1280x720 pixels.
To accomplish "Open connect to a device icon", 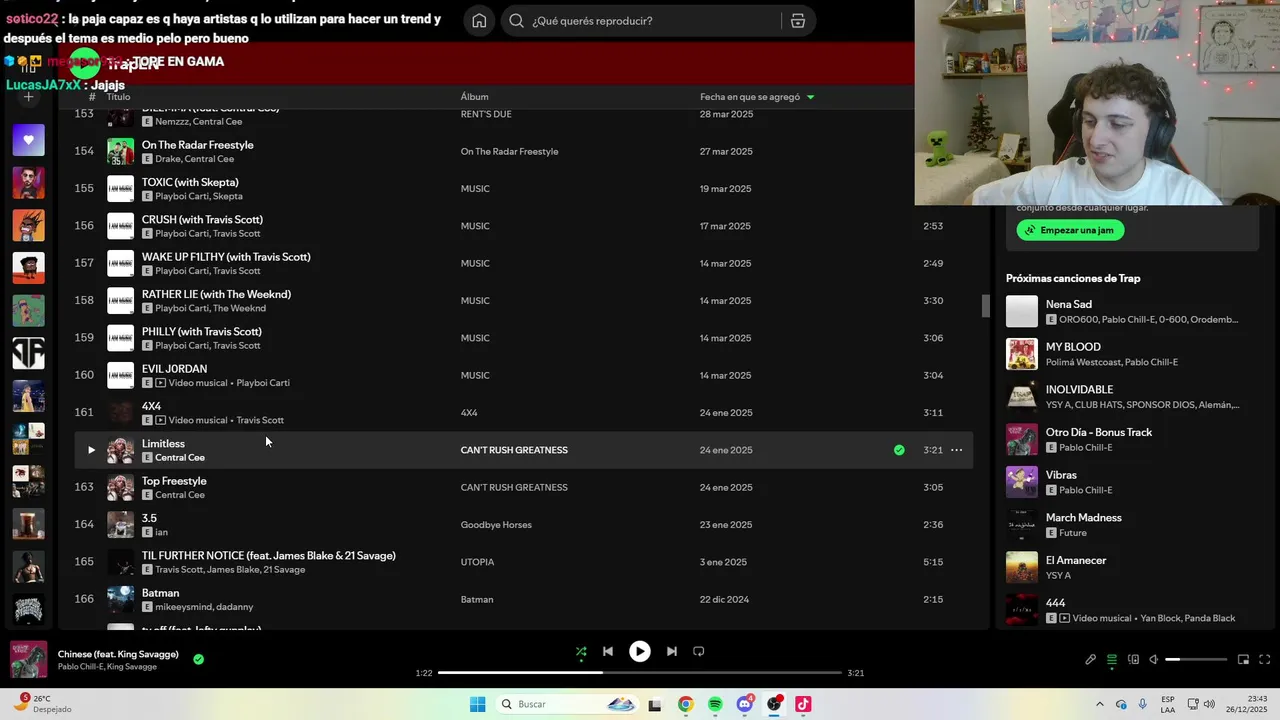I will pos(1133,659).
